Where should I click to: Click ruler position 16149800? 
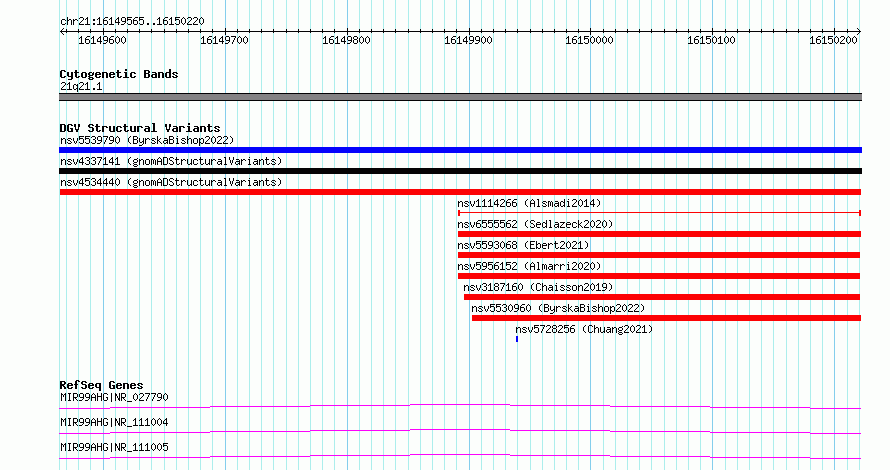pos(346,40)
